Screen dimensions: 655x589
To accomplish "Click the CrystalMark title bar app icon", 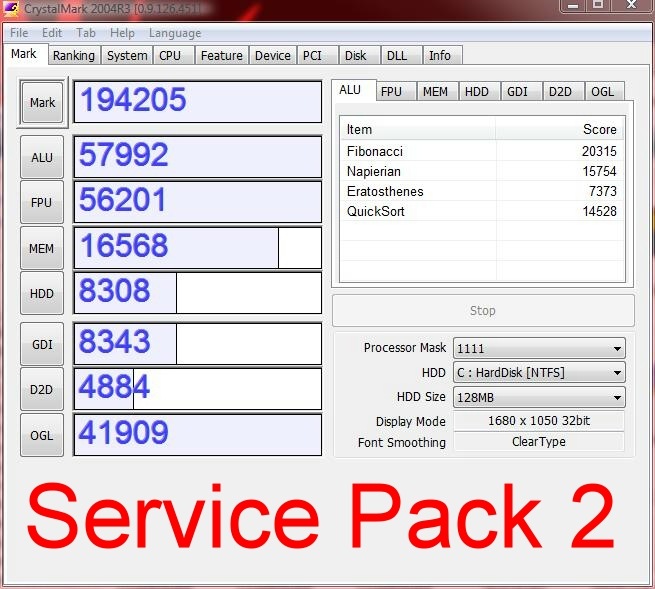I will (12, 9).
